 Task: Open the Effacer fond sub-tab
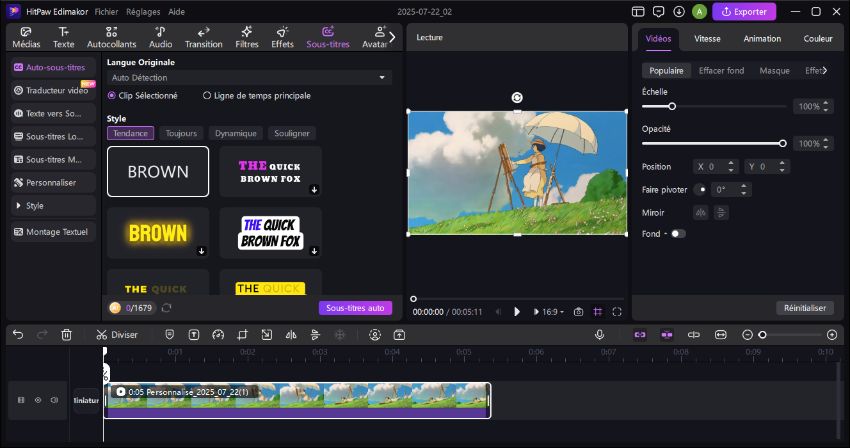coord(721,71)
